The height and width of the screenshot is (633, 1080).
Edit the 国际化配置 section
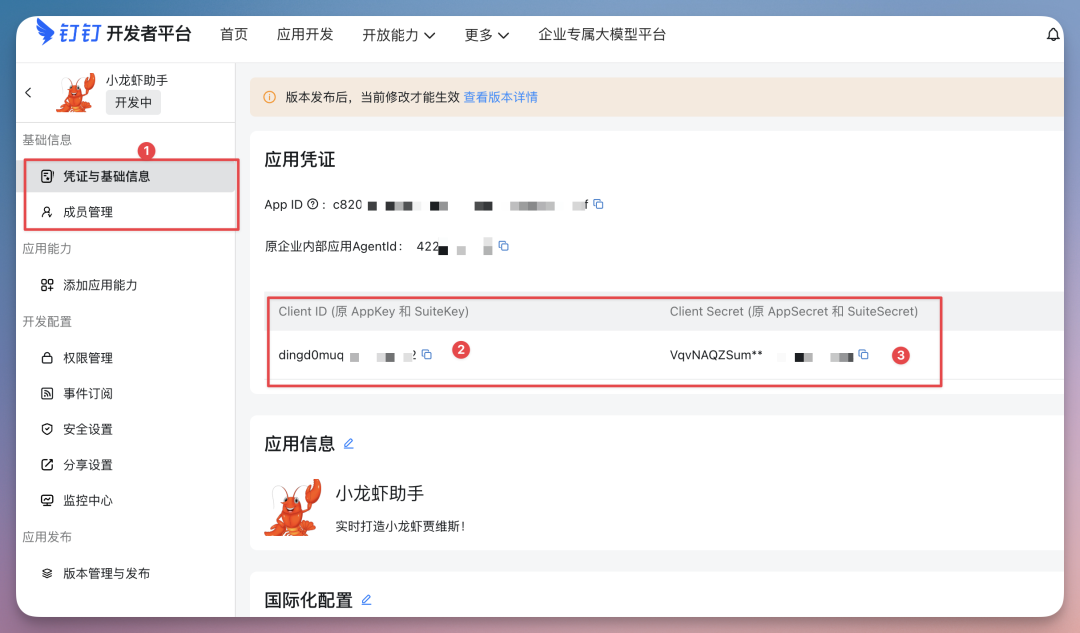pyautogui.click(x=366, y=599)
